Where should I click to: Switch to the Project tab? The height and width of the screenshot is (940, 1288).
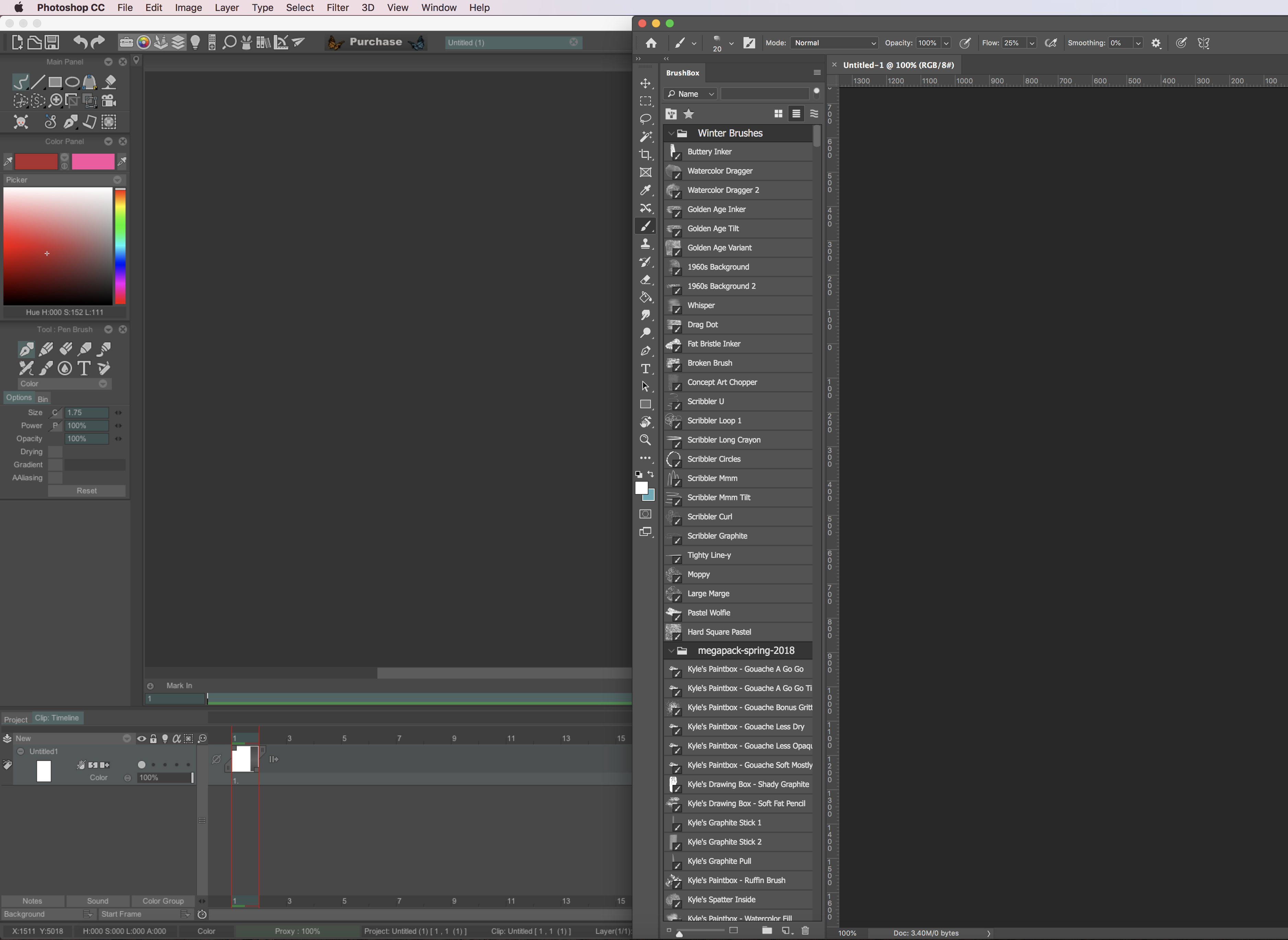15,719
